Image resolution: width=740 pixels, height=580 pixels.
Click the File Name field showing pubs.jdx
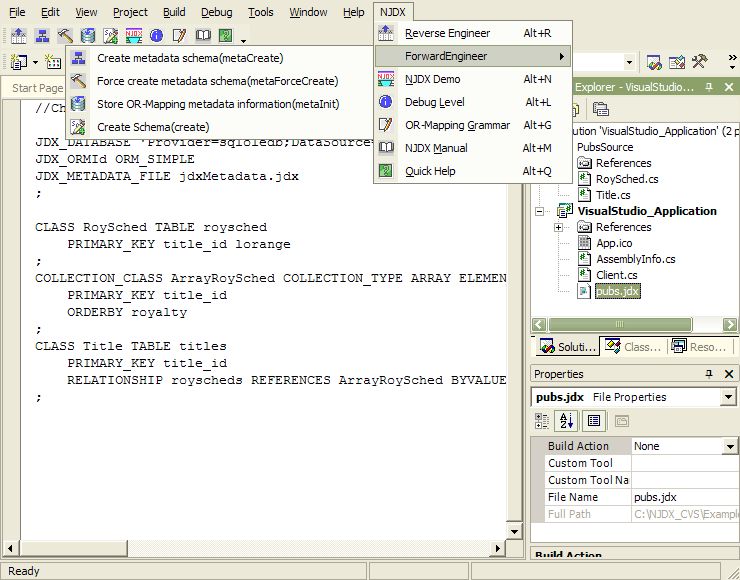pyautogui.click(x=685, y=497)
